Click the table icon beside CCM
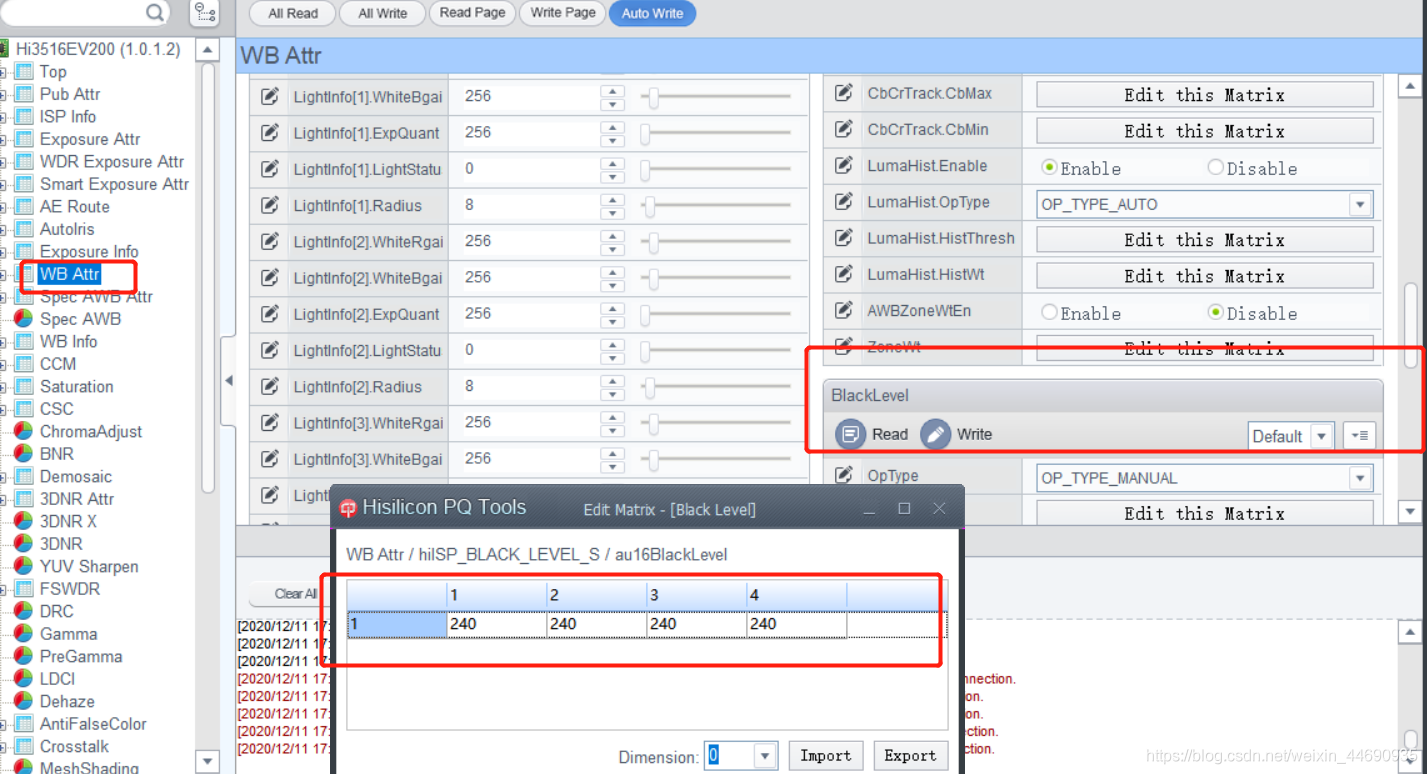1427x774 pixels. (x=23, y=364)
